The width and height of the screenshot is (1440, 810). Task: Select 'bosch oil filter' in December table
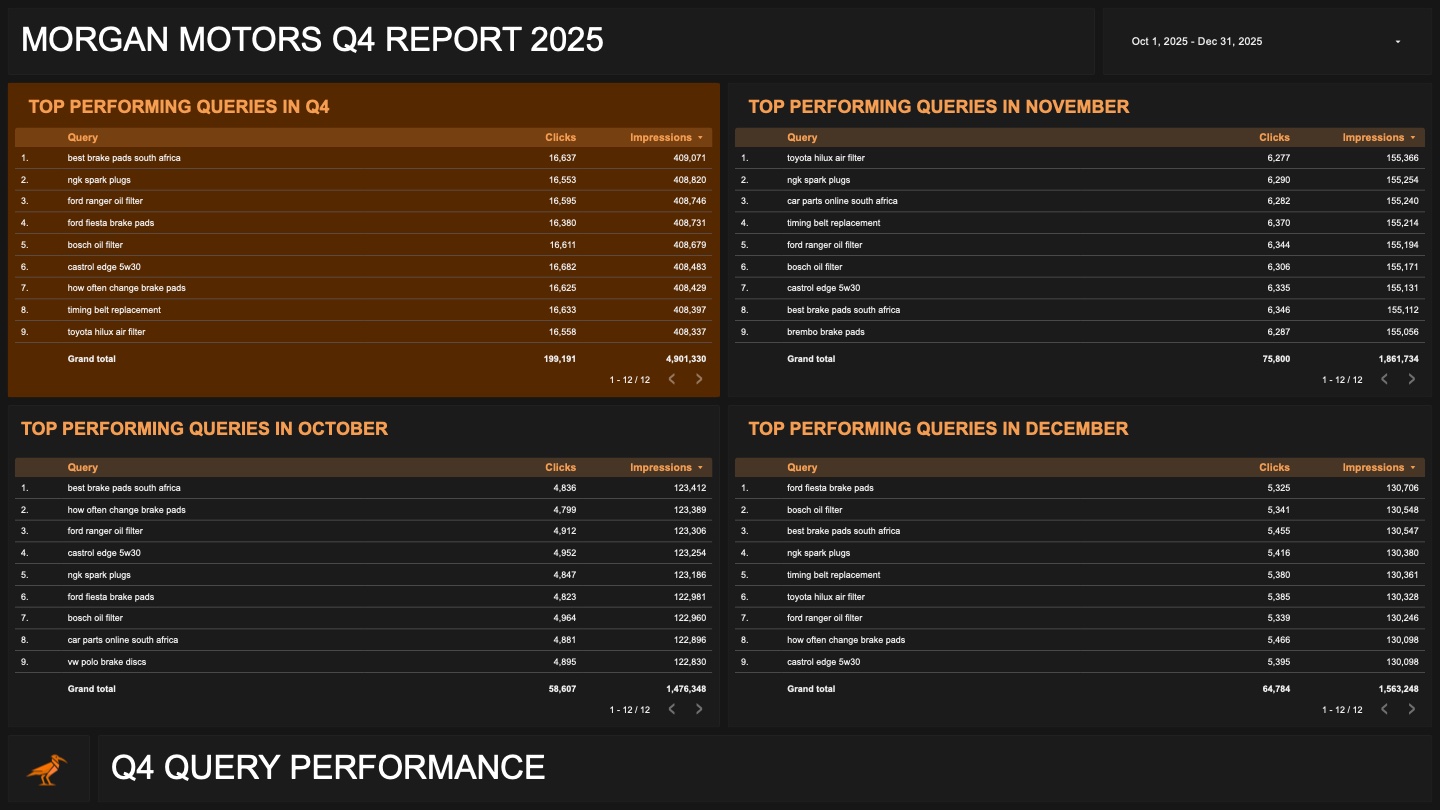(x=814, y=510)
